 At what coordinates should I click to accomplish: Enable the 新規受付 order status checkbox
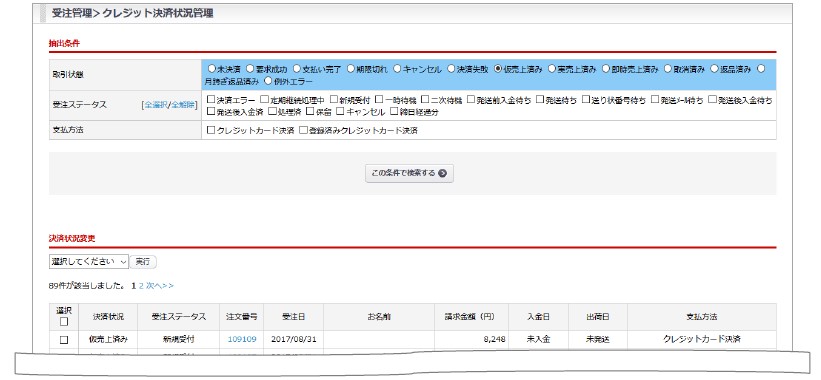click(x=334, y=99)
